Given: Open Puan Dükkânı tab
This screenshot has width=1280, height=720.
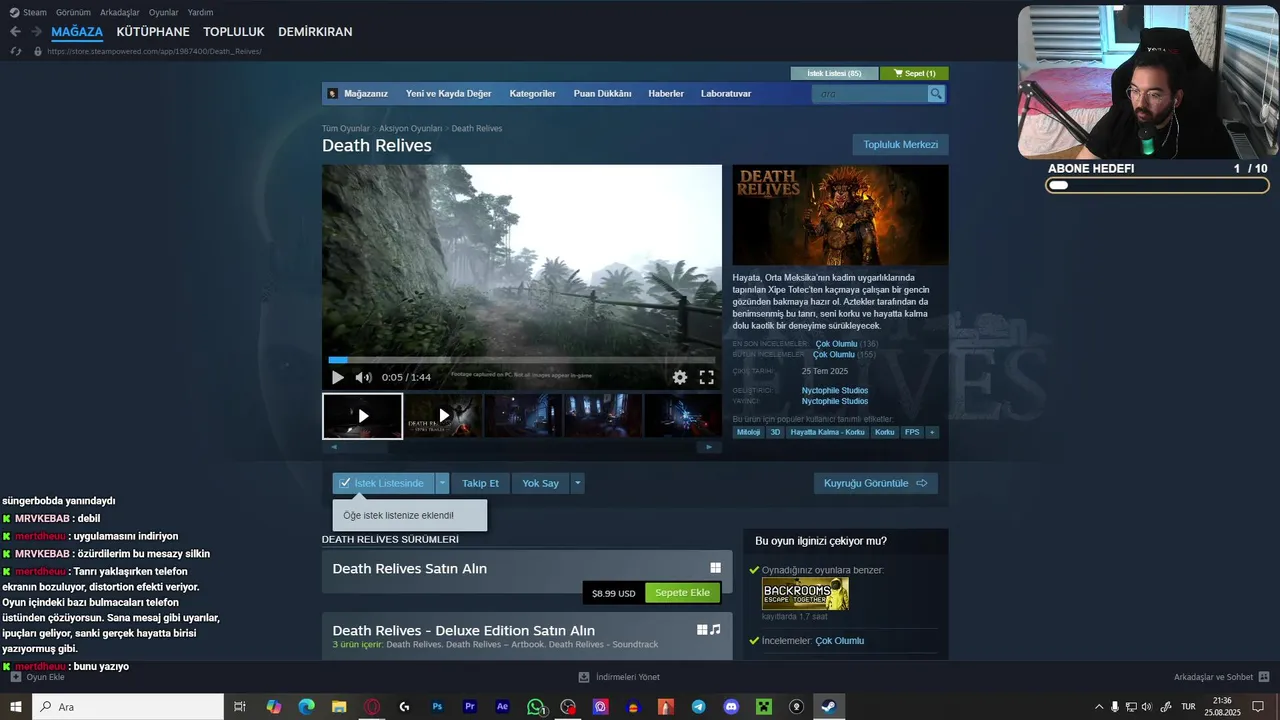Looking at the screenshot, I should click(602, 94).
